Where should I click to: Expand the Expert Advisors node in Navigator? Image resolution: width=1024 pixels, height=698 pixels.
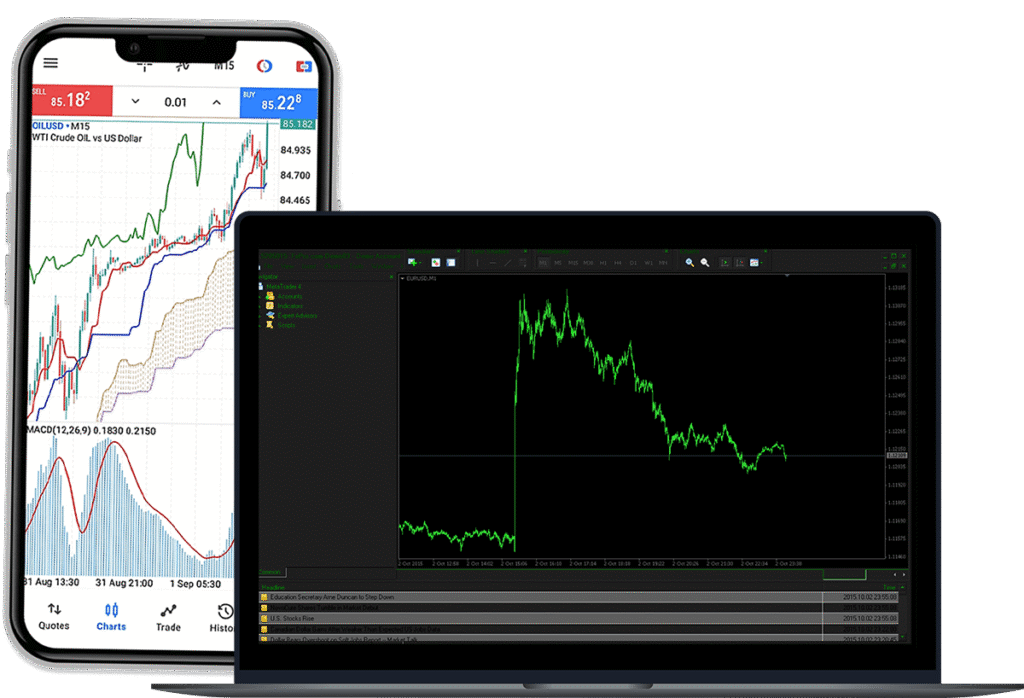(x=261, y=316)
